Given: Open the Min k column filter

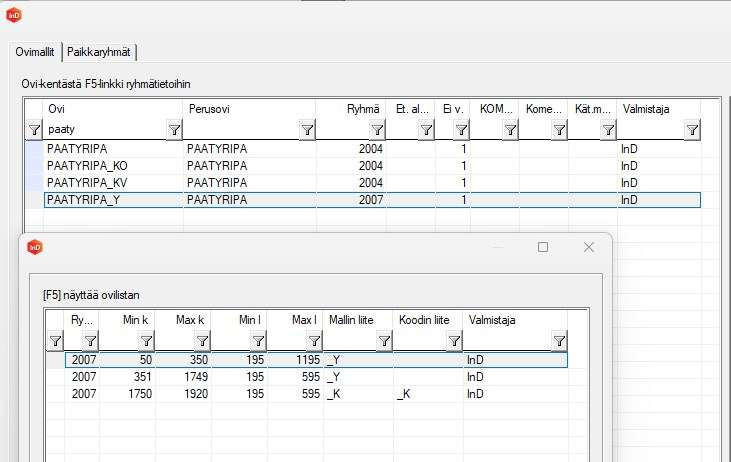Looking at the screenshot, I should tap(146, 341).
